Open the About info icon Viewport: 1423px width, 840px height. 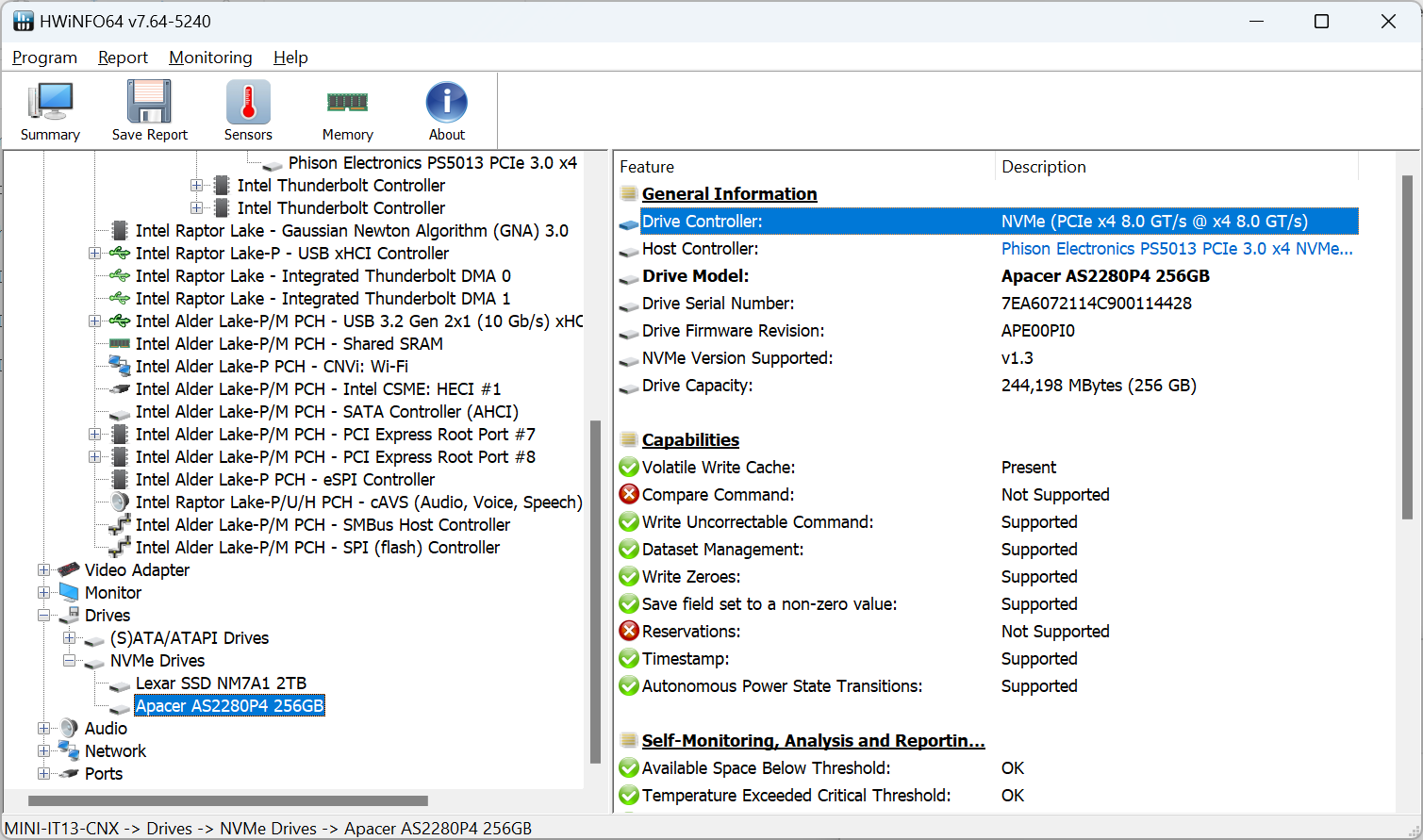446,102
